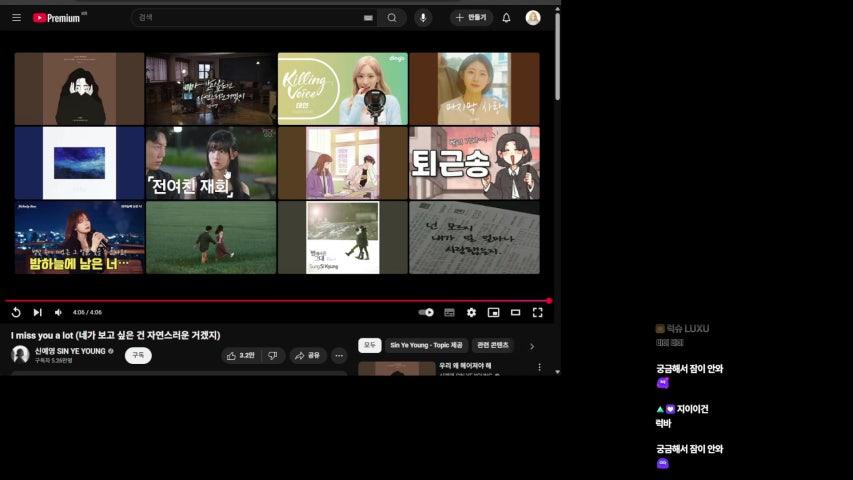Screen dimensions: 853x480
Task: Open player settings gear
Action: (x=471, y=312)
